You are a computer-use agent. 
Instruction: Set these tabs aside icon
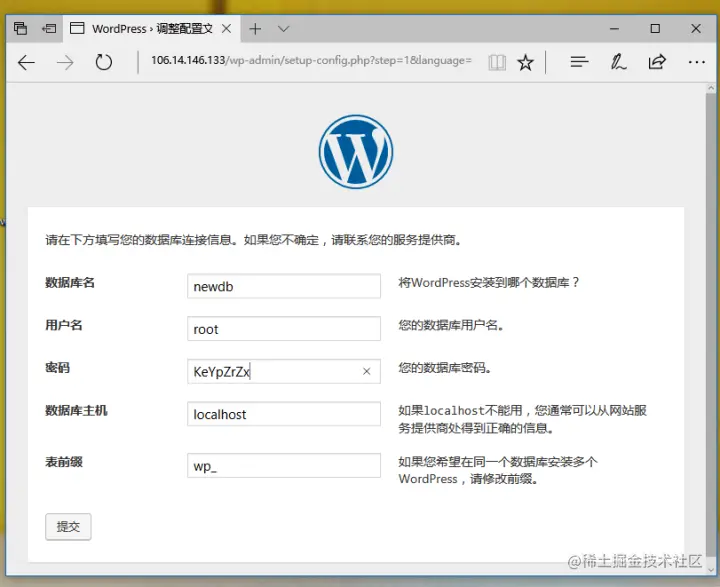click(x=49, y=28)
